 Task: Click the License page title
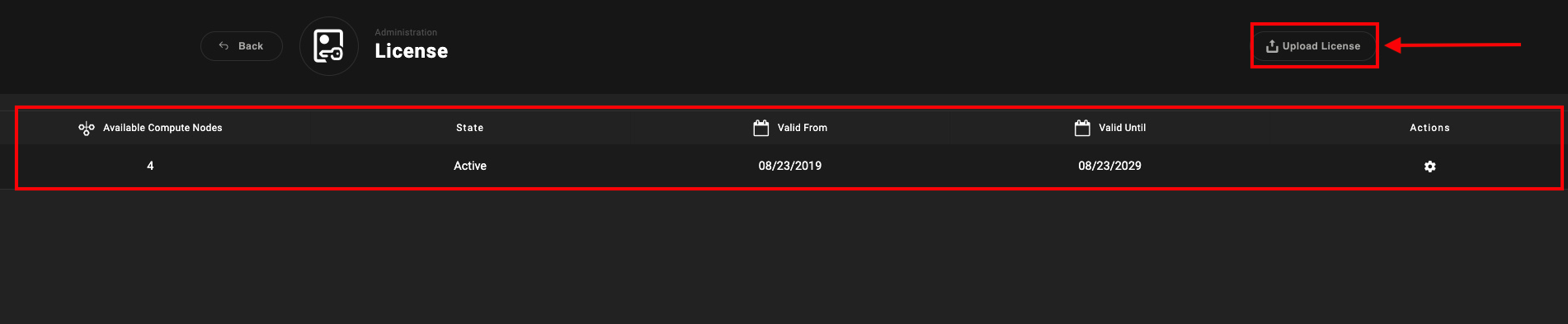(412, 51)
